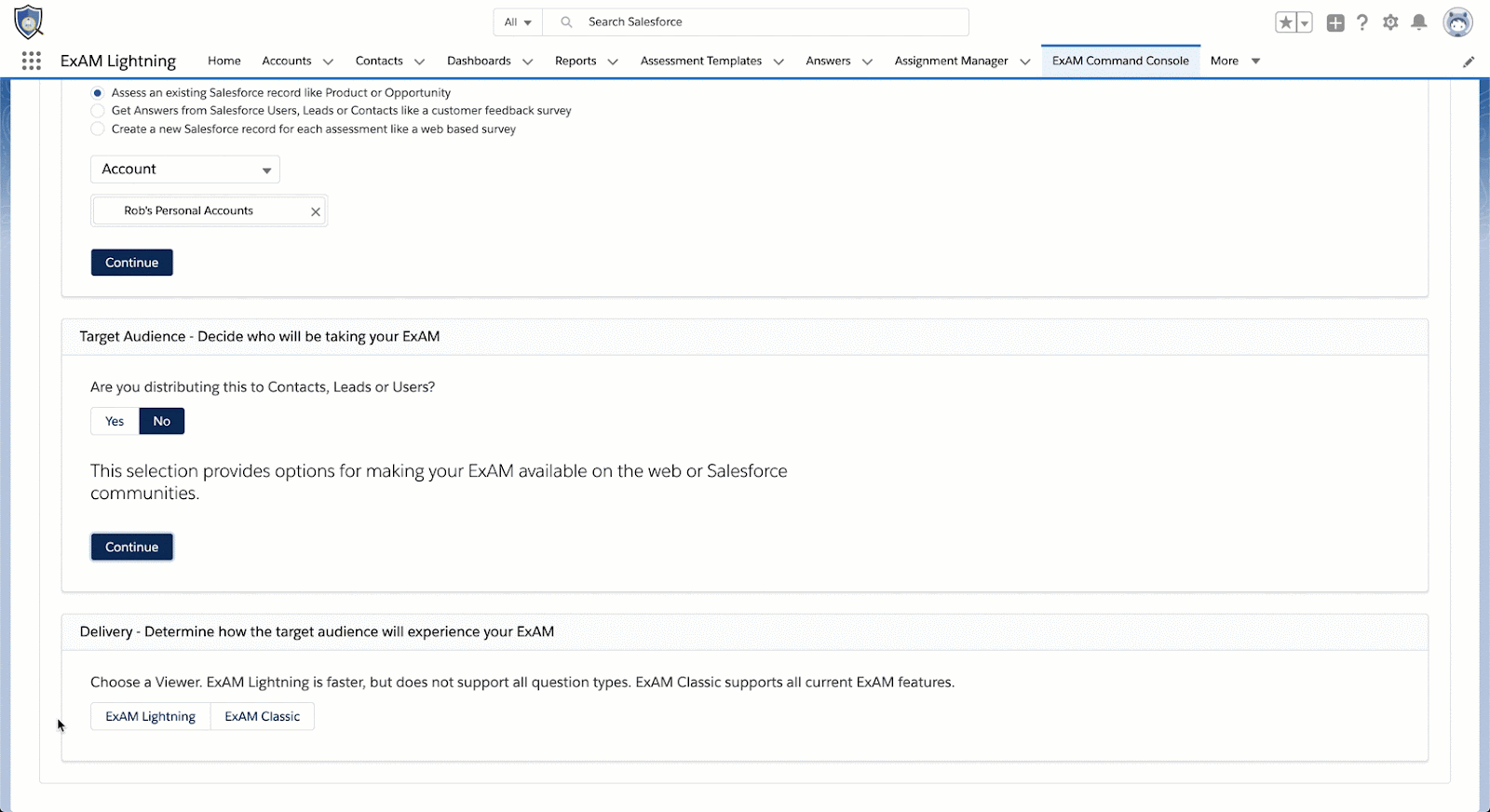The image size is (1490, 812).
Task: Open the user profile avatar
Action: (x=1457, y=22)
